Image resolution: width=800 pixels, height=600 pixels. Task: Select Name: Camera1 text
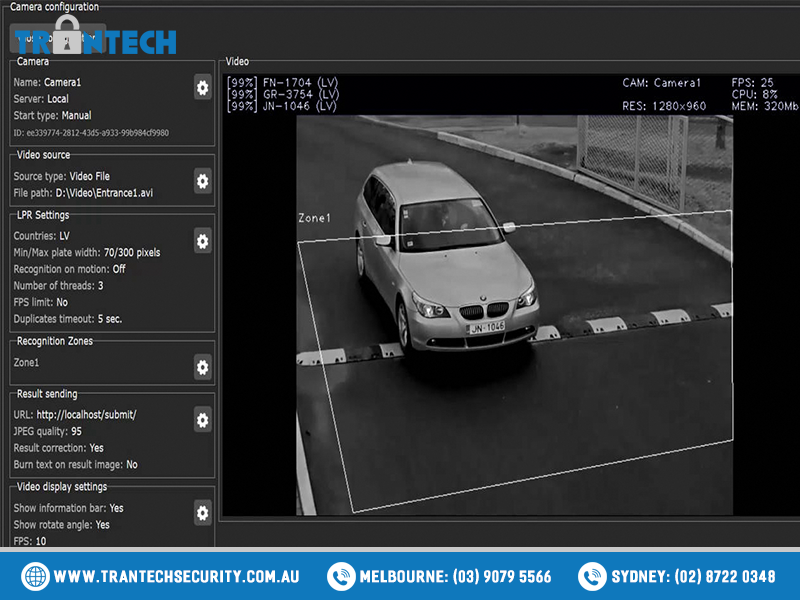pyautogui.click(x=47, y=82)
